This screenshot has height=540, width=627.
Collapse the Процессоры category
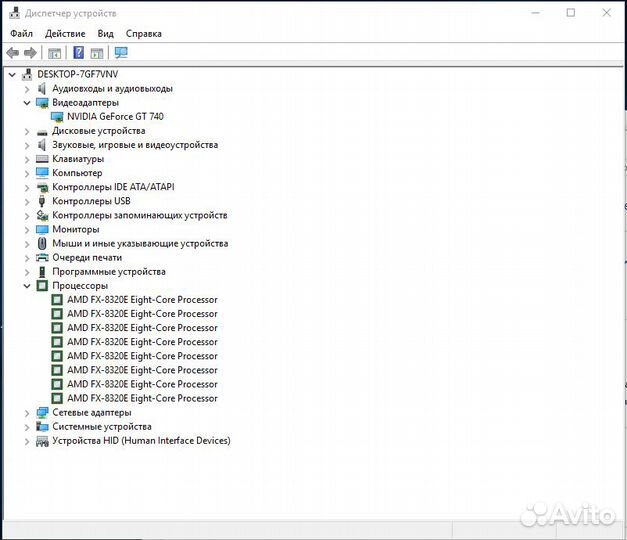pyautogui.click(x=27, y=286)
